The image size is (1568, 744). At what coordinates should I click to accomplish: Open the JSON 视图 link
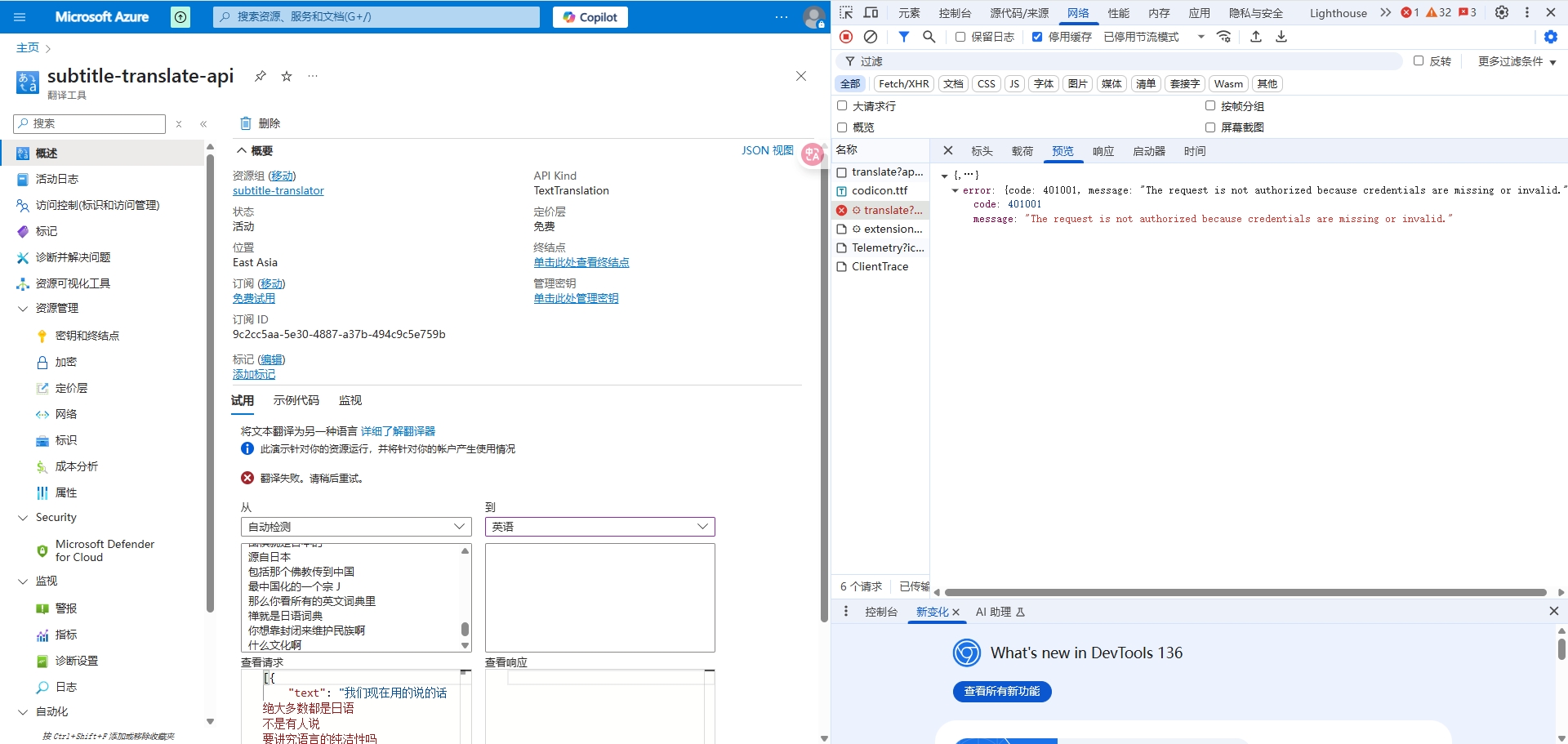click(768, 150)
